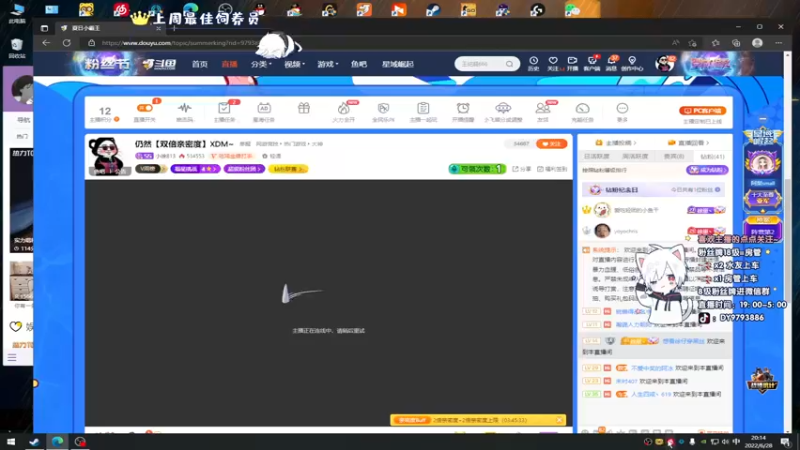
Task: Click the purple star challenge badge
Action: [x=195, y=169]
